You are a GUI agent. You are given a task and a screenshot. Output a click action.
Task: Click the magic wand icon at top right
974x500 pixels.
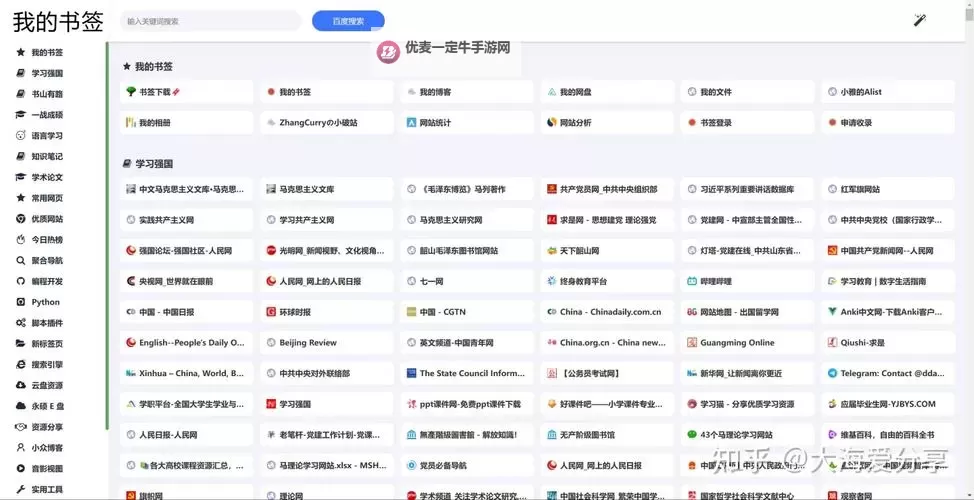pos(919,20)
